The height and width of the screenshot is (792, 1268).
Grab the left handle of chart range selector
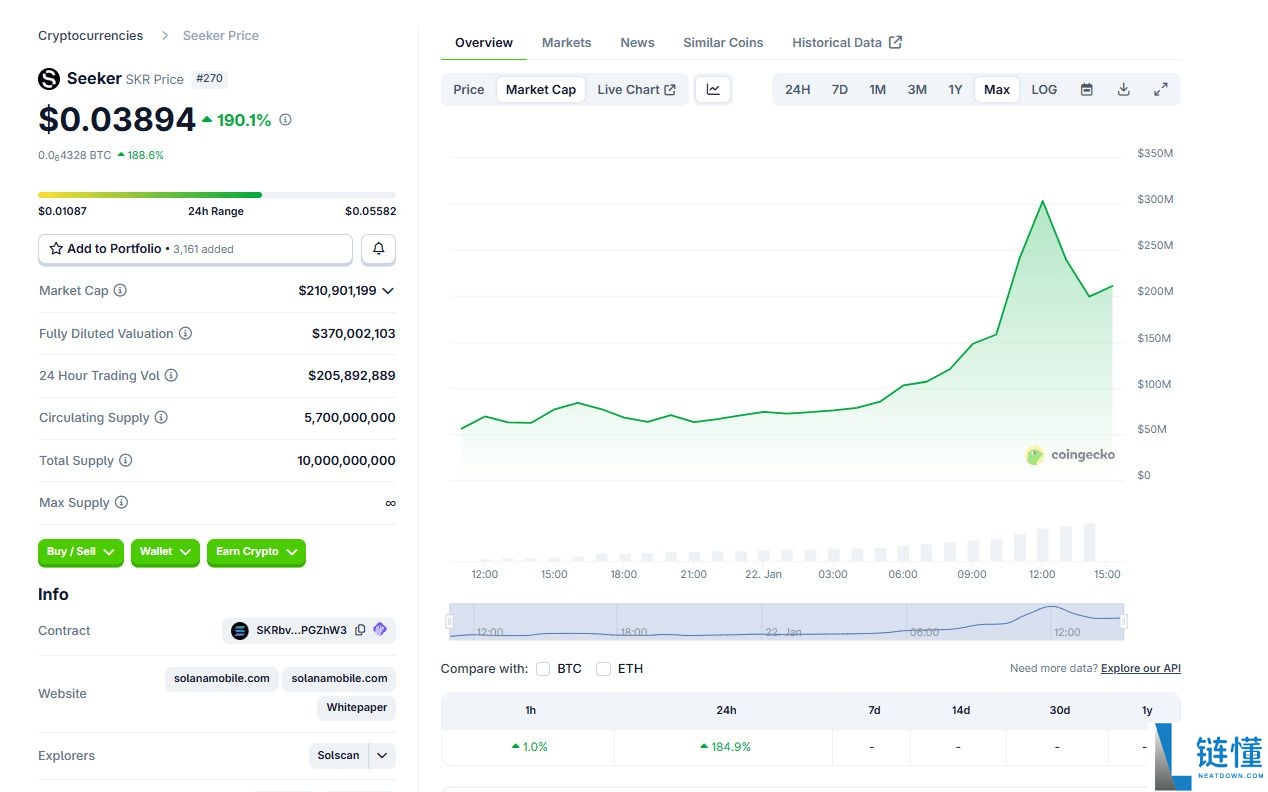coord(450,622)
